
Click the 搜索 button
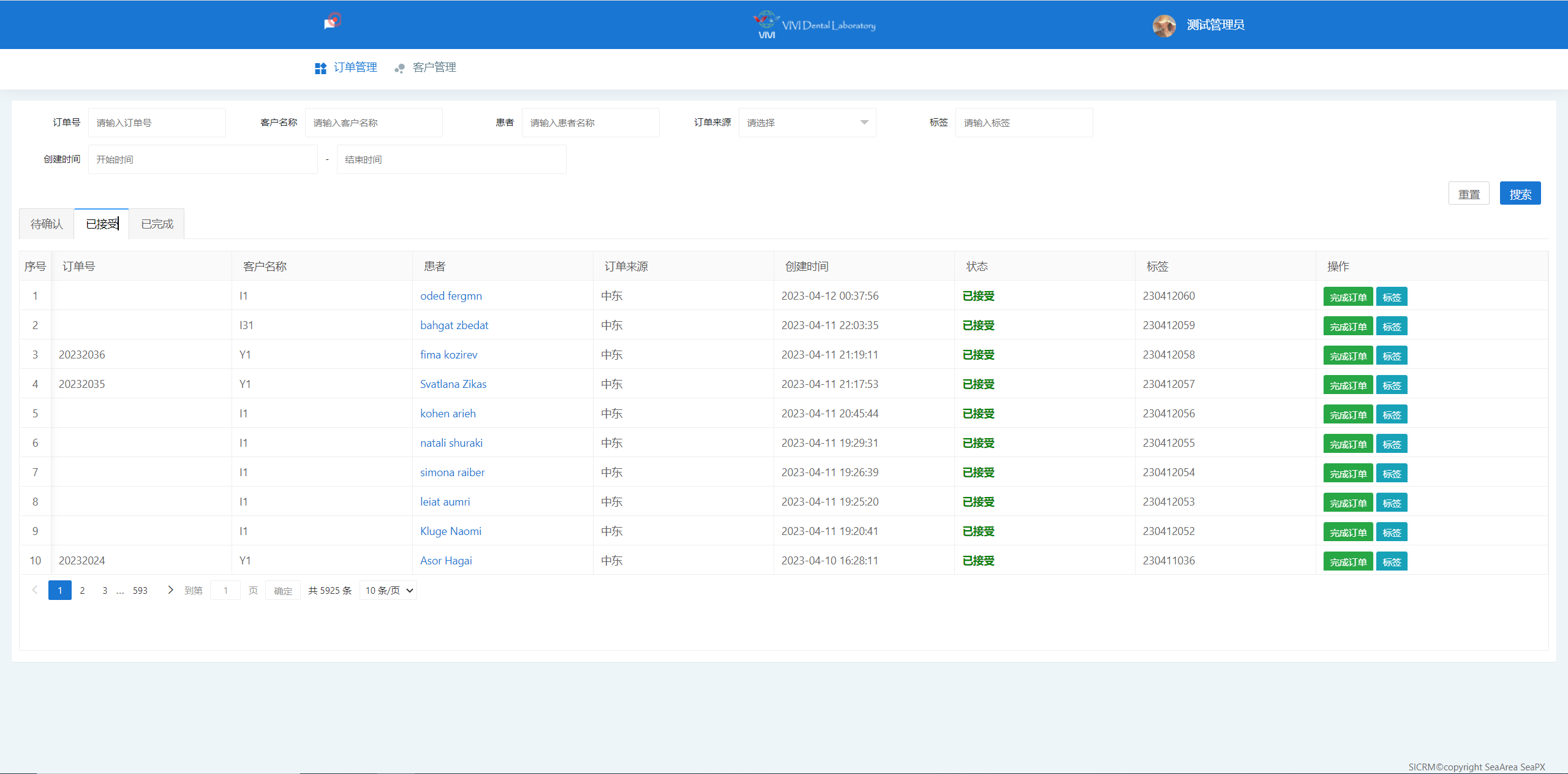1520,194
